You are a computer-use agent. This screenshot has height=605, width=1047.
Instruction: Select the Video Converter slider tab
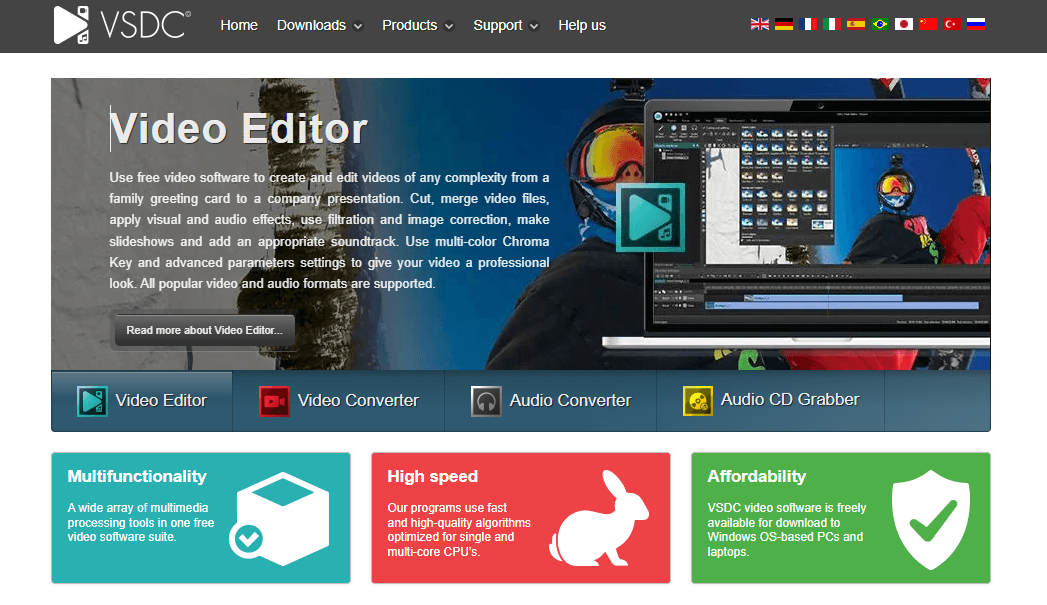[x=339, y=401]
